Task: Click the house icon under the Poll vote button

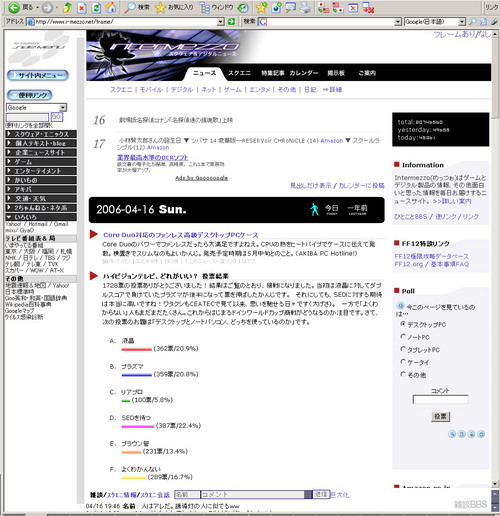Action: (x=481, y=434)
